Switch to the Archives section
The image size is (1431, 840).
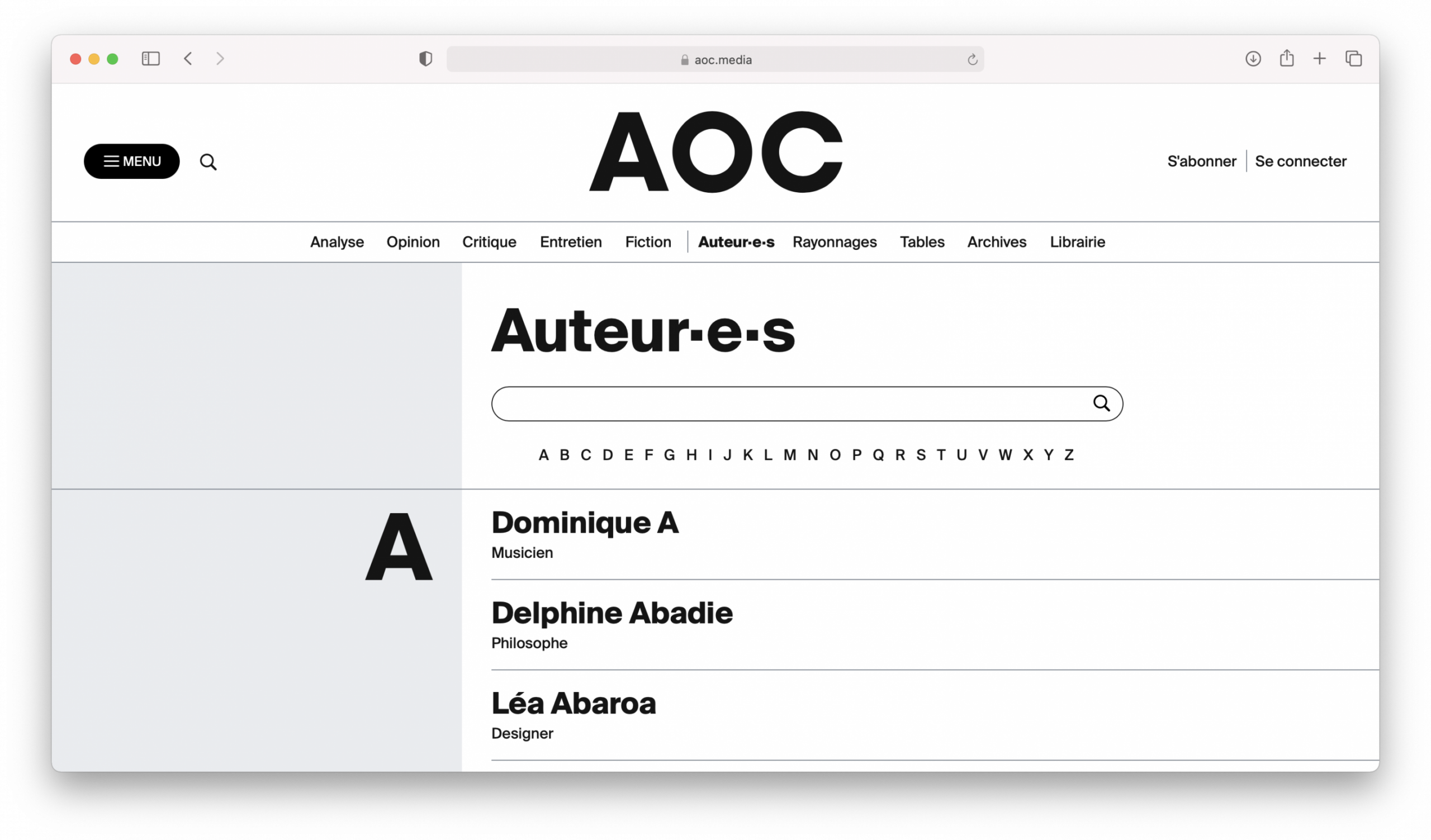click(997, 242)
